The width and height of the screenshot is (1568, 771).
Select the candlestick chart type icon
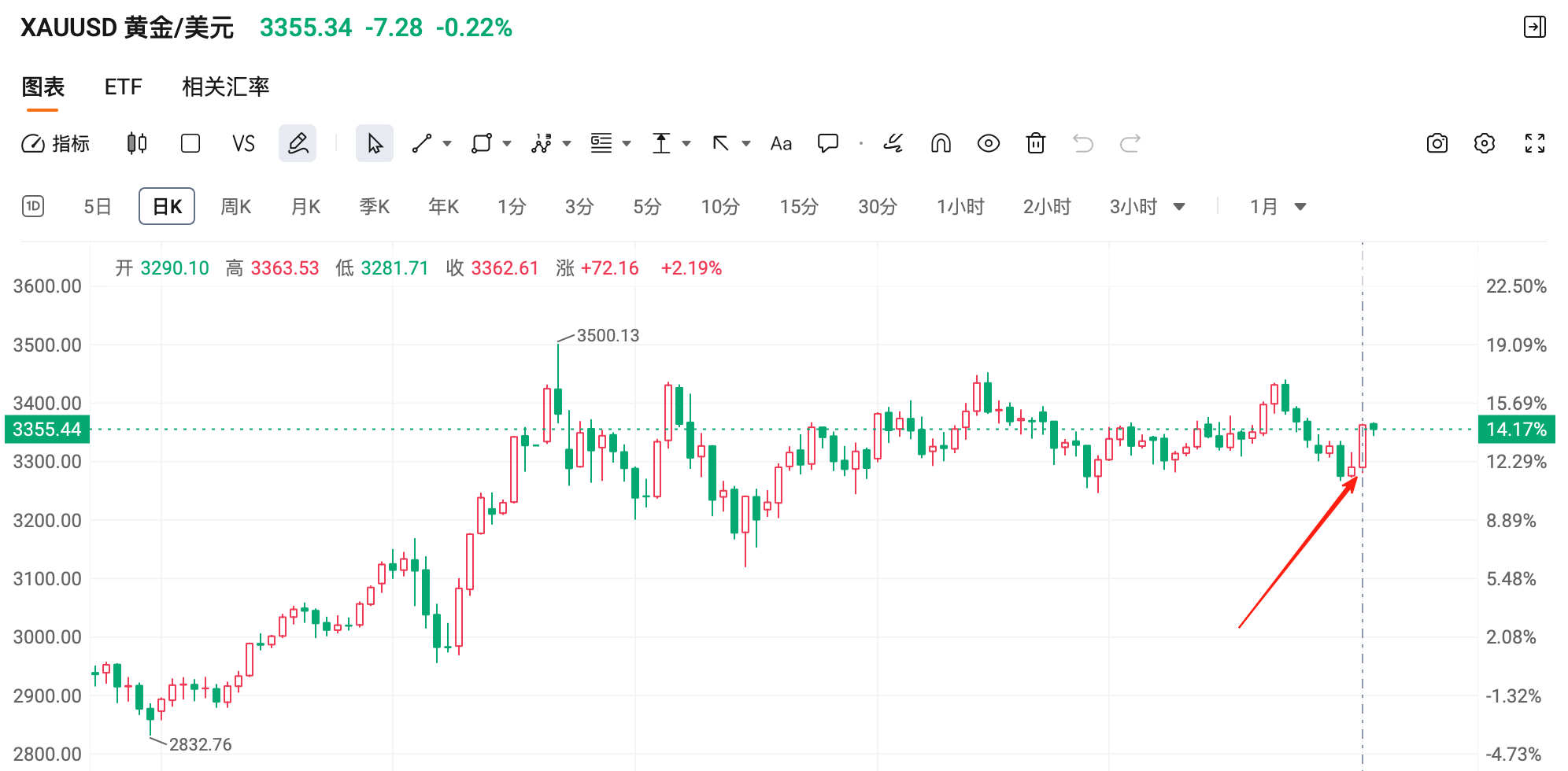pyautogui.click(x=137, y=143)
